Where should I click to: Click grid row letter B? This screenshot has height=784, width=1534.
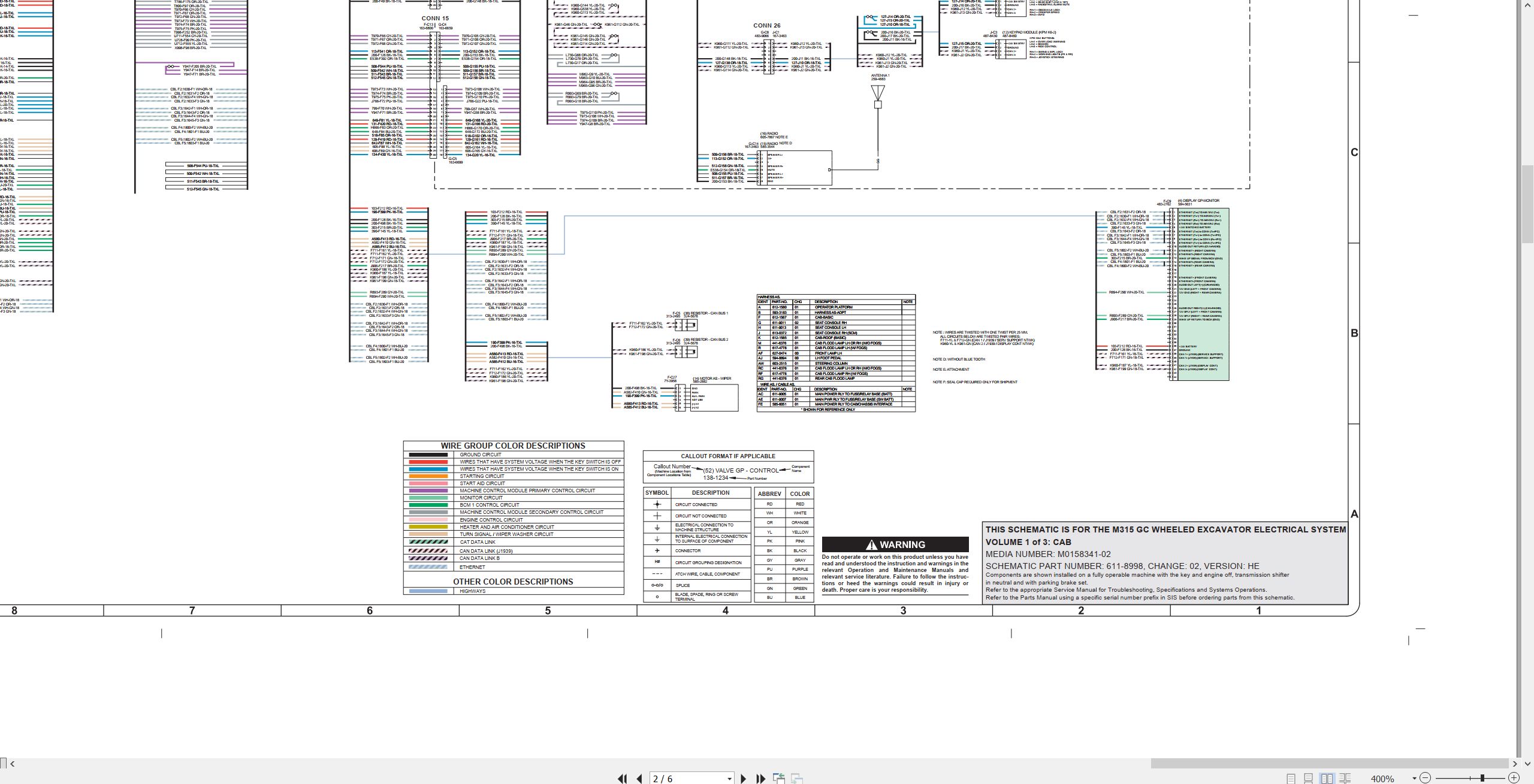1354,334
